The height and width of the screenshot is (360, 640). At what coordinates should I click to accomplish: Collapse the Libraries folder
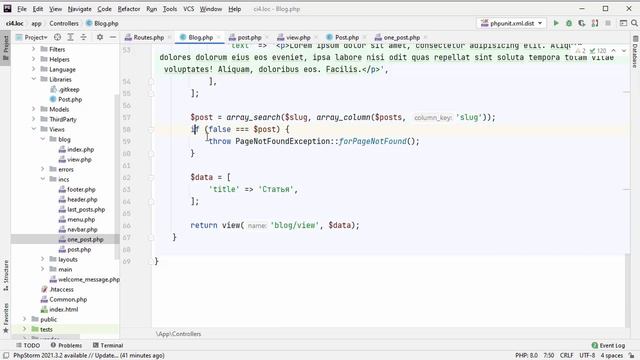click(x=33, y=79)
